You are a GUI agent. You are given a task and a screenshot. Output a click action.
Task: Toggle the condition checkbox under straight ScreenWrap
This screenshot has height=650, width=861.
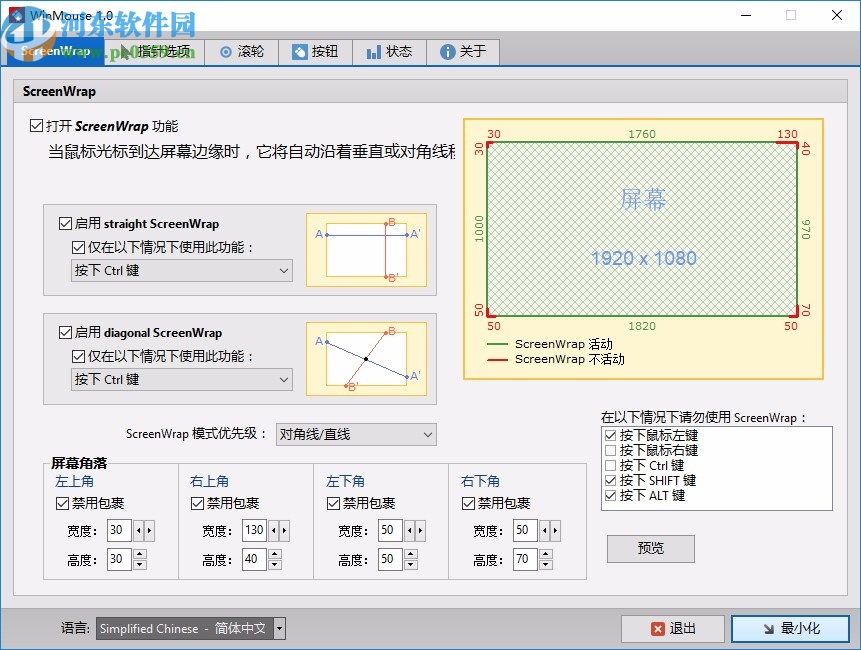tap(79, 248)
